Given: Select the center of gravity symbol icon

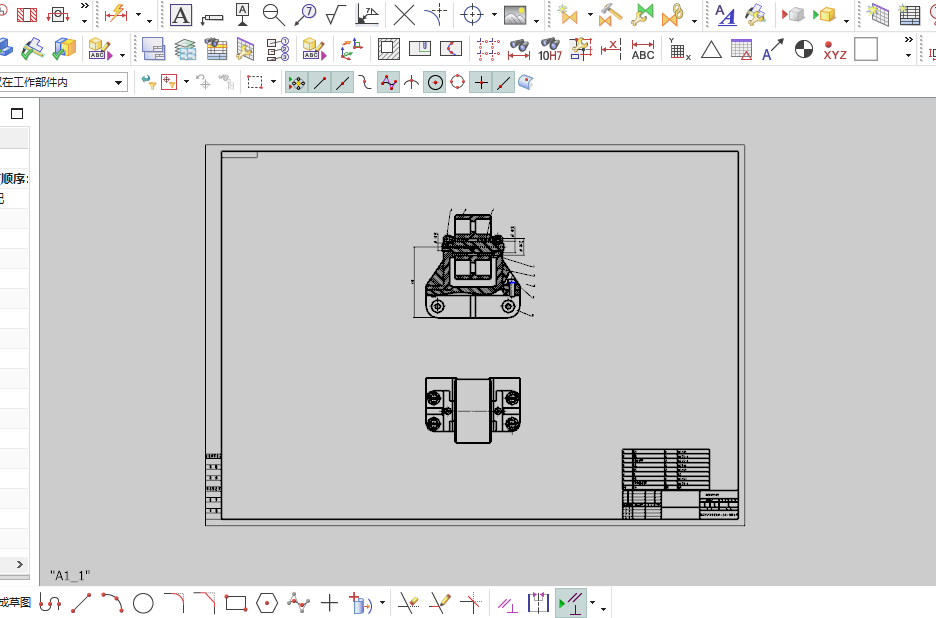Looking at the screenshot, I should [x=803, y=49].
